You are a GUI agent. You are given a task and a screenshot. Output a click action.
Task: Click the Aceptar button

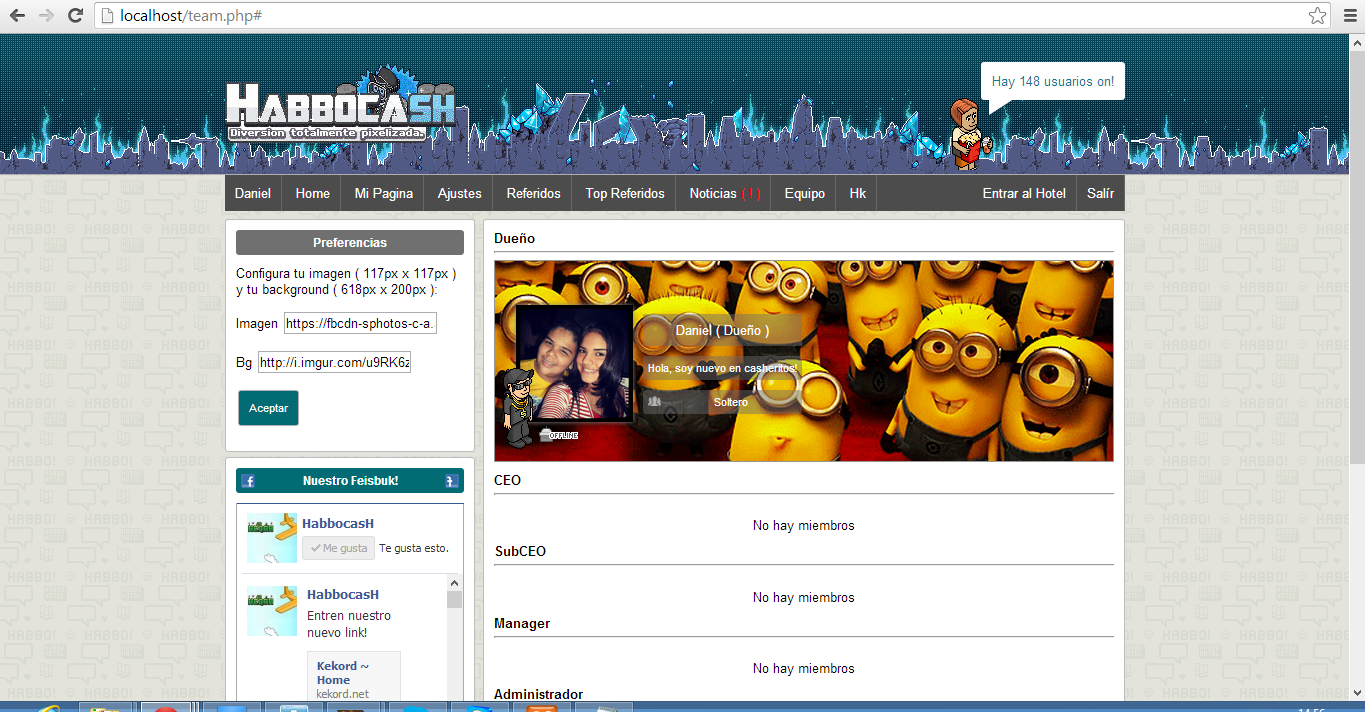pos(268,408)
